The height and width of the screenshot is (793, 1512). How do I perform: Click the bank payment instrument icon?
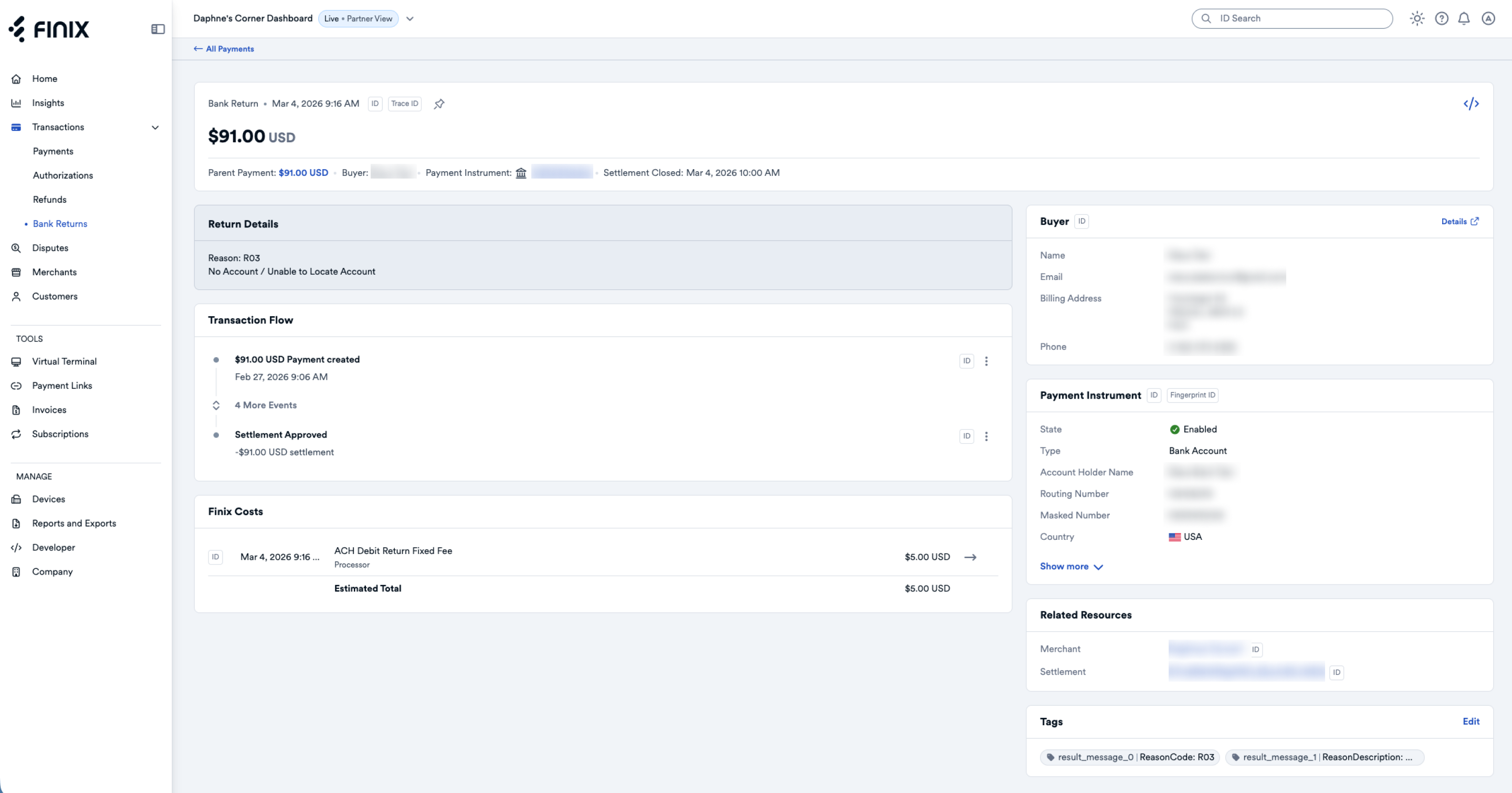(521, 173)
